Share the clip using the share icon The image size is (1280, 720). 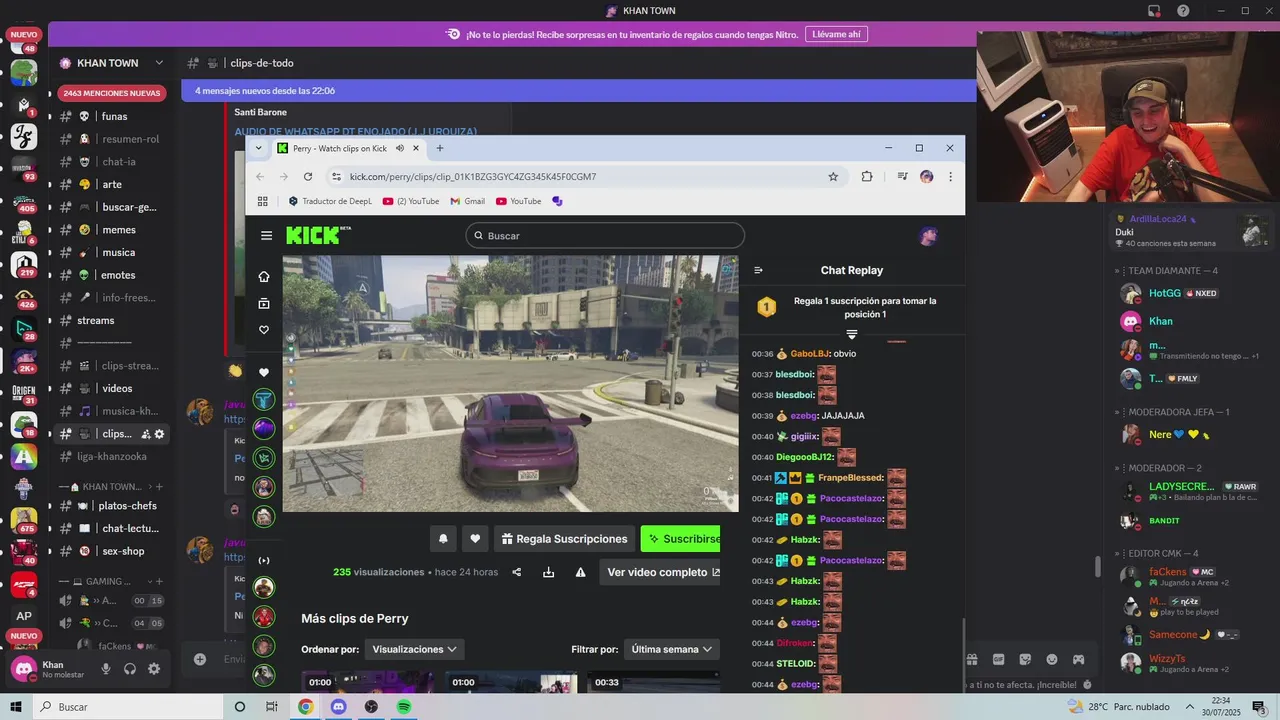coord(517,572)
